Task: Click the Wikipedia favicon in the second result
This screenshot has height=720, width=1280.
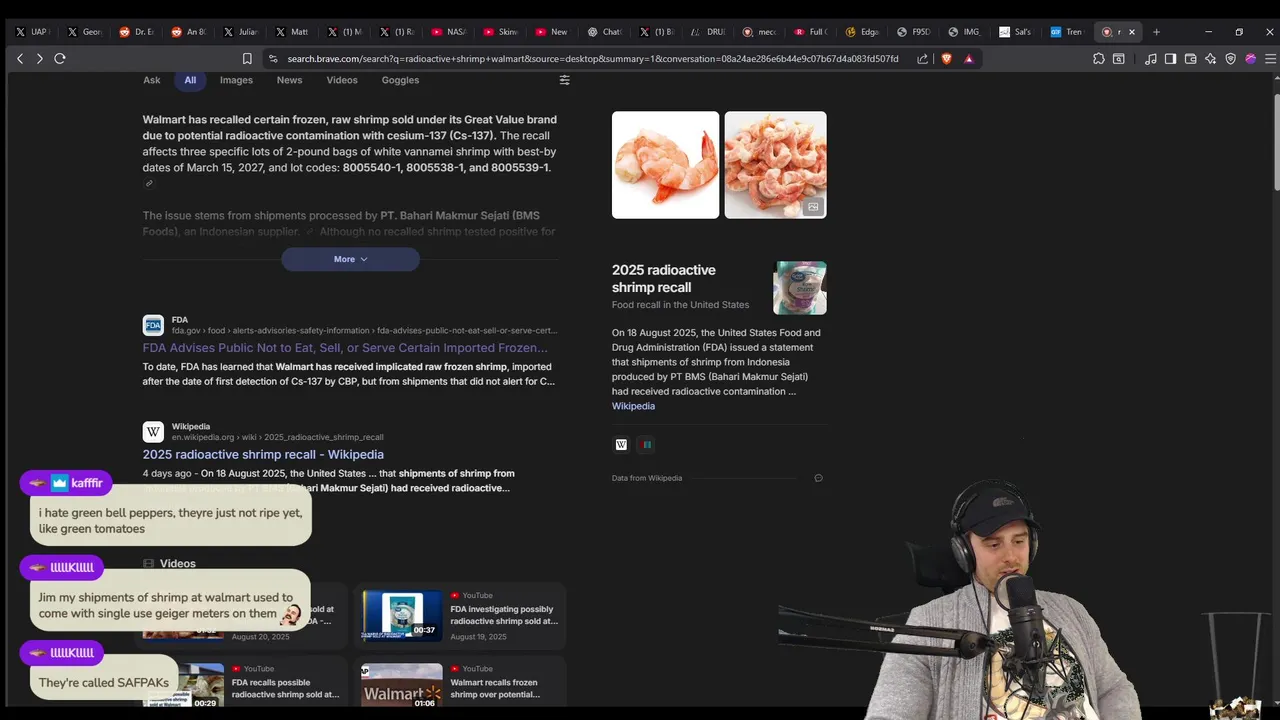Action: pos(153,432)
